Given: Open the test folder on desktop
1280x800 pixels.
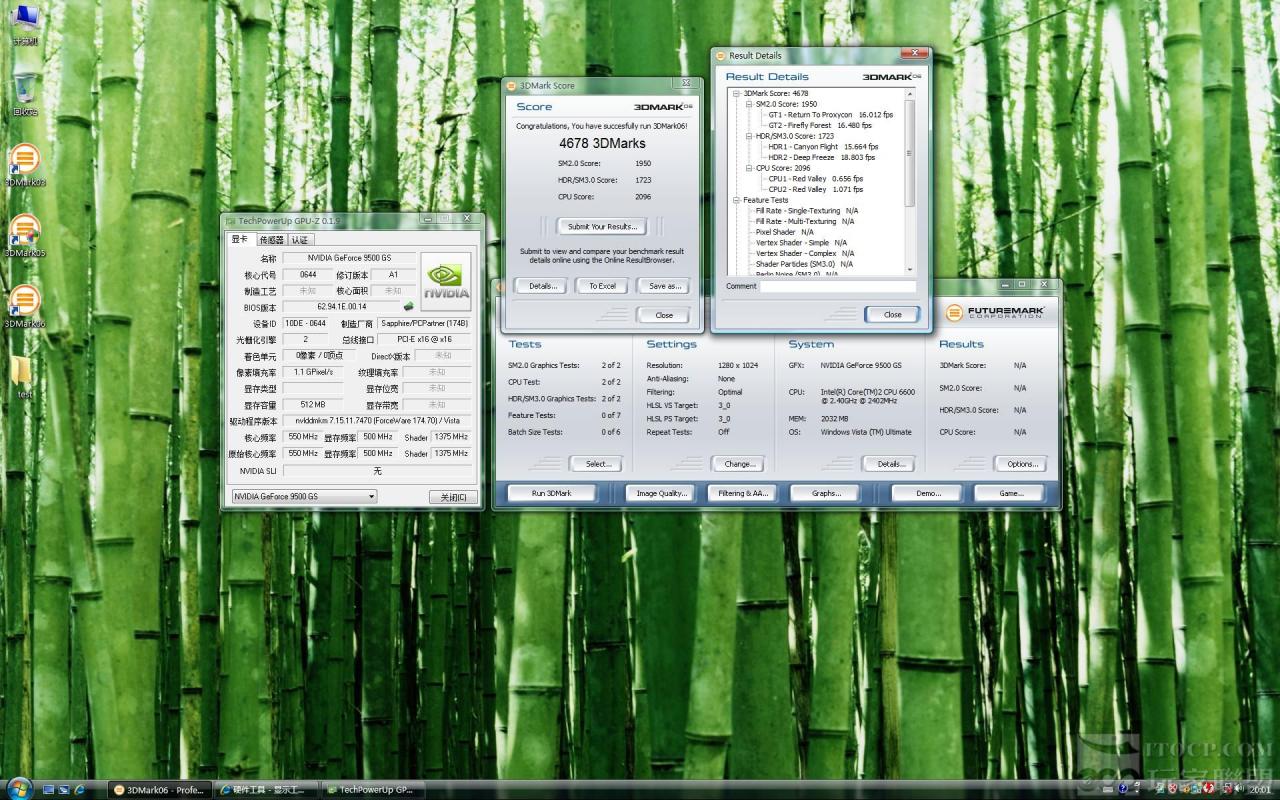Looking at the screenshot, I should pyautogui.click(x=24, y=378).
